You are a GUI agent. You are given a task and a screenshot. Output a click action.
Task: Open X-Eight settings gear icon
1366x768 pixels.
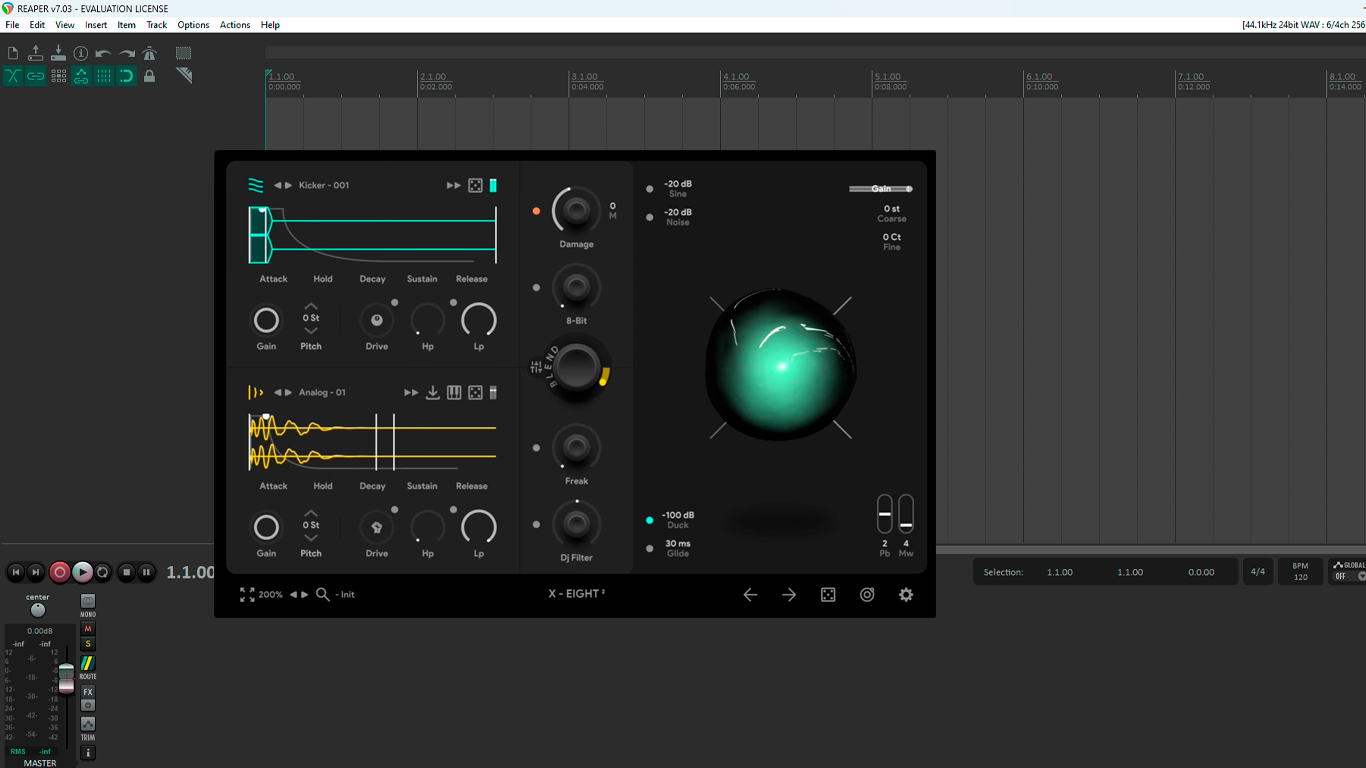pyautogui.click(x=906, y=594)
